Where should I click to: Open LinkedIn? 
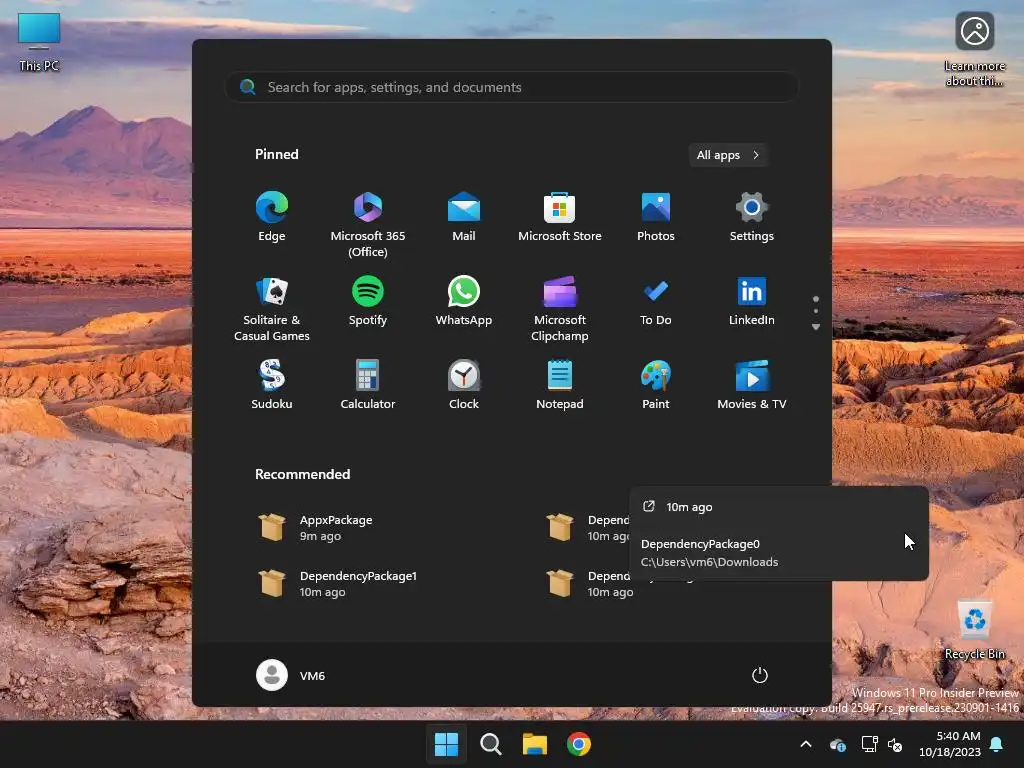[752, 302]
